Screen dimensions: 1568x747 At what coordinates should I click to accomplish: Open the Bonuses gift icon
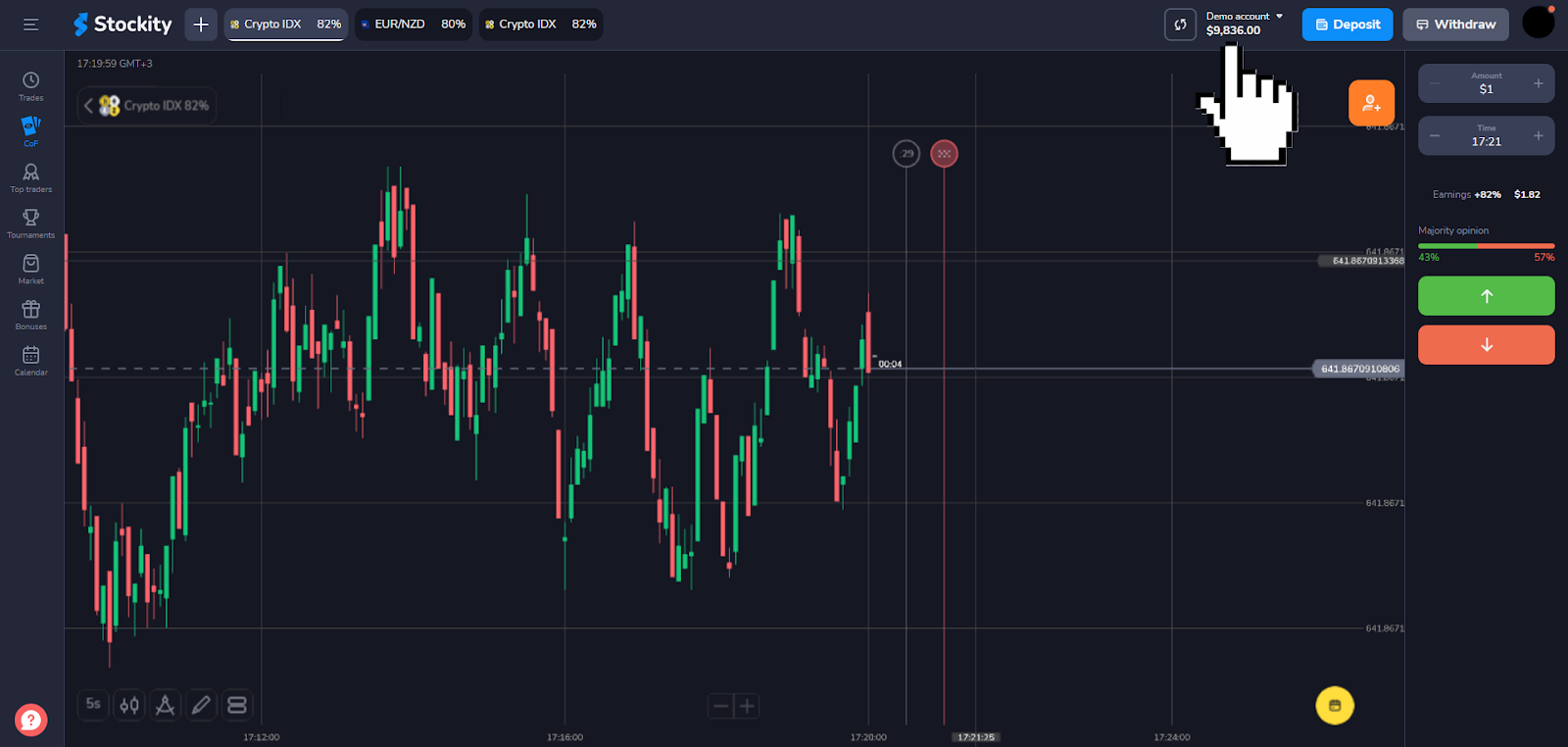click(30, 315)
